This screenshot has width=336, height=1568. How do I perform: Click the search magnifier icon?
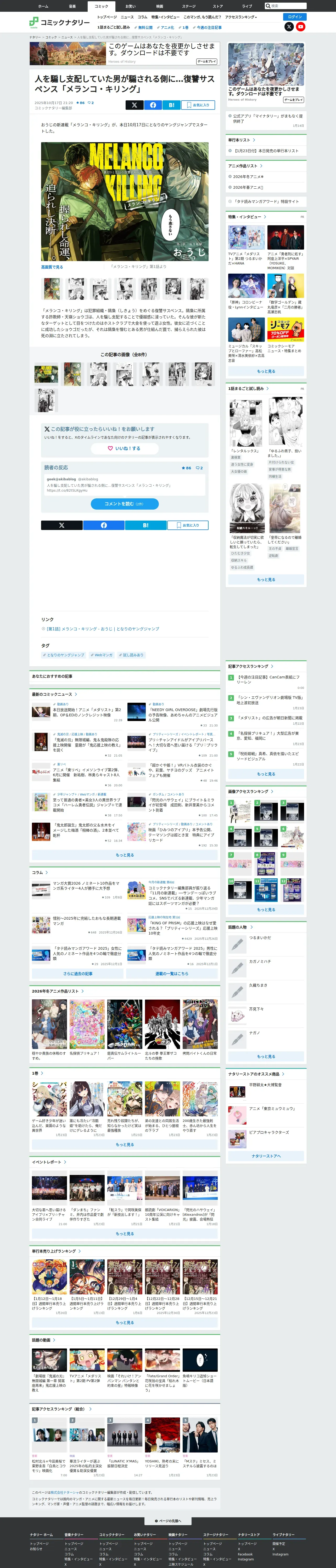tap(268, 6)
